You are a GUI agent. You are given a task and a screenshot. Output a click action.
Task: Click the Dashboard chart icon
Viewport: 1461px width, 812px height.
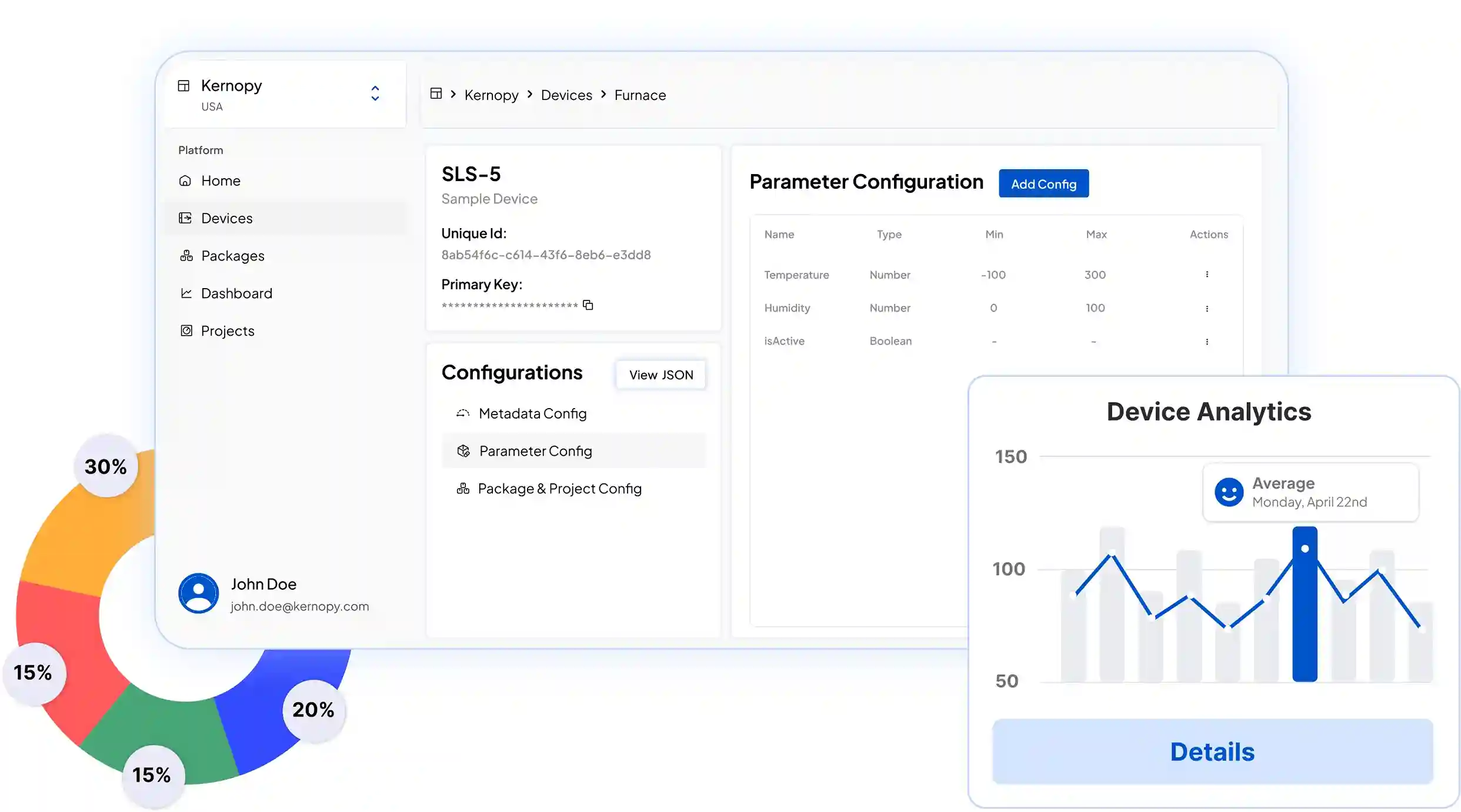186,293
